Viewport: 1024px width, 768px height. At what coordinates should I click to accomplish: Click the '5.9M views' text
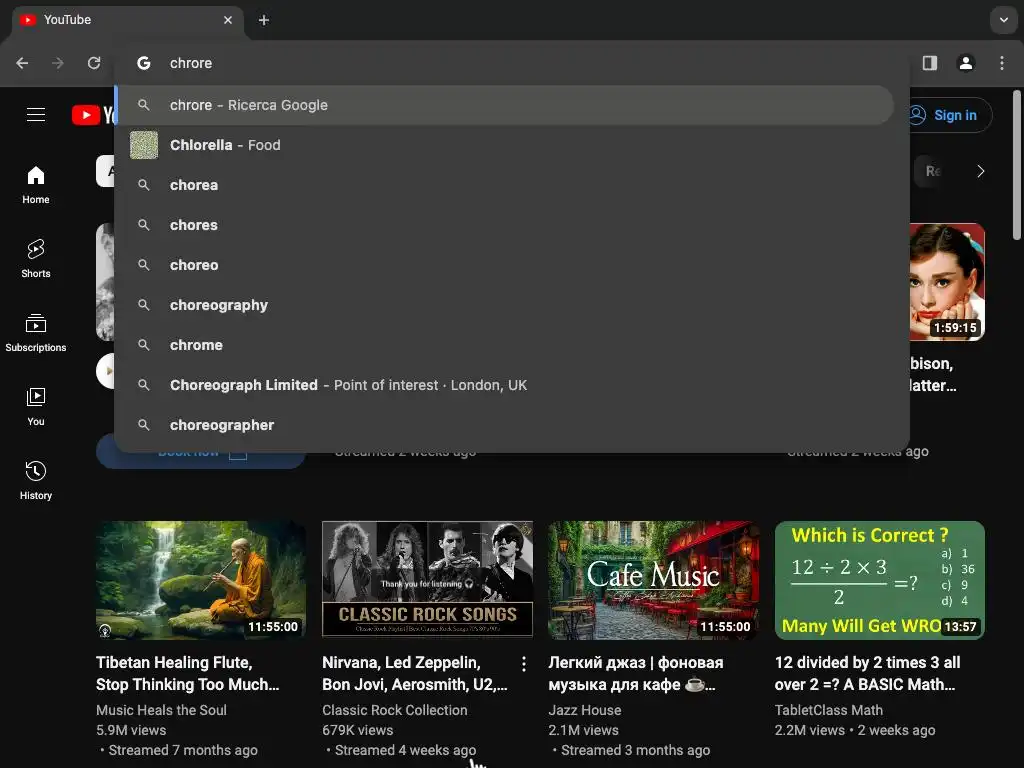point(131,730)
